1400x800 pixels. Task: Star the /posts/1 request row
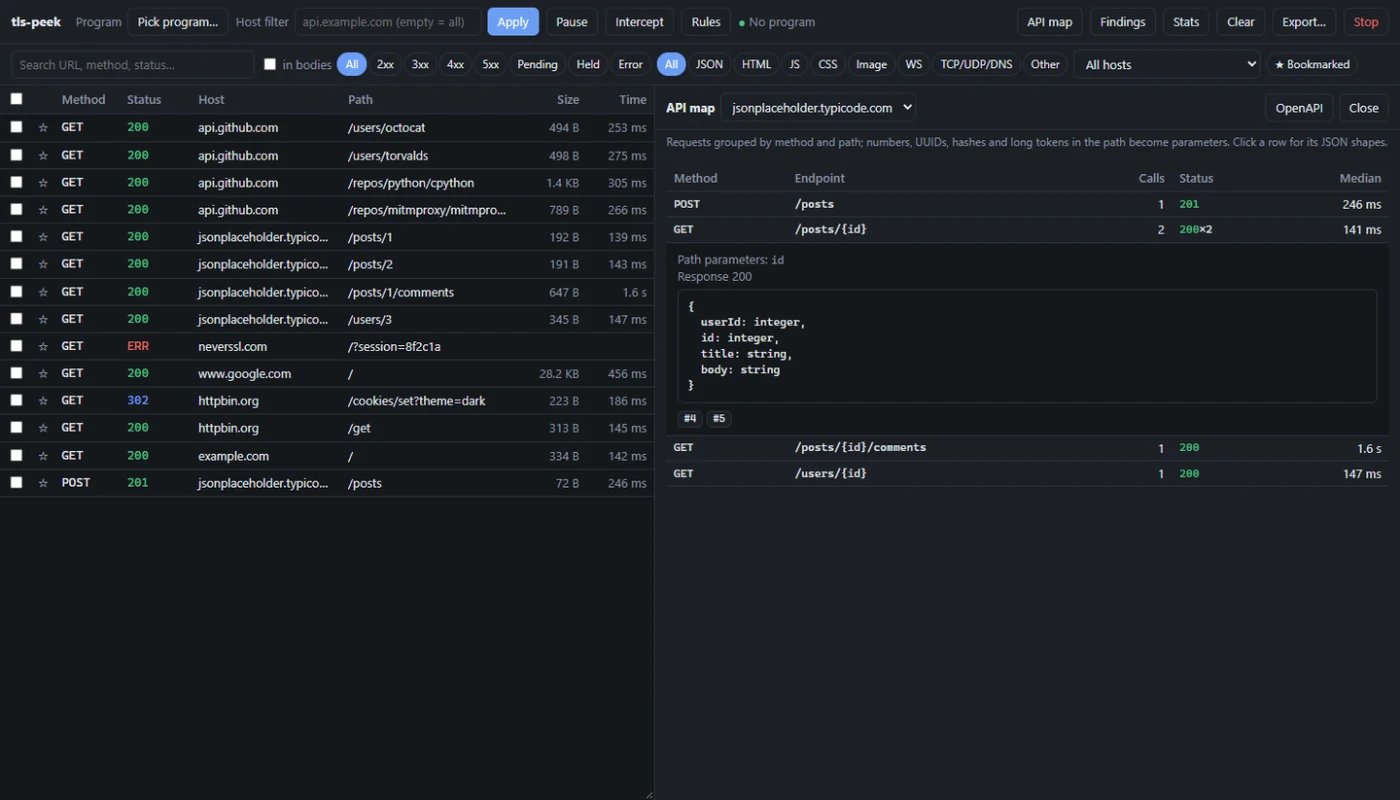click(43, 237)
